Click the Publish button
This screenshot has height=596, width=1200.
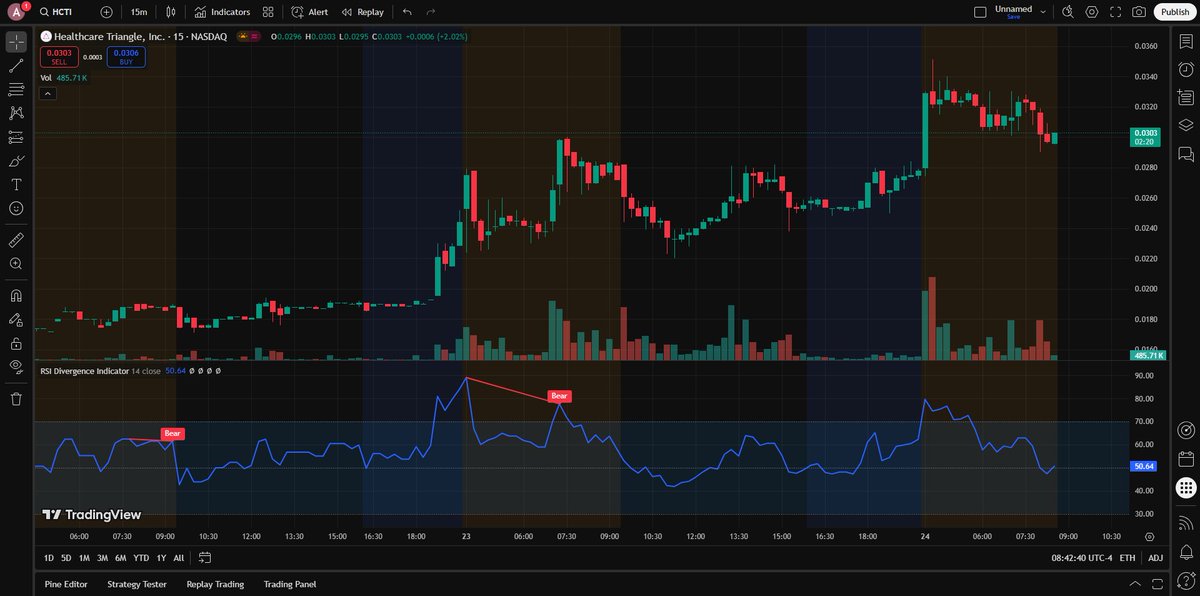click(1174, 12)
